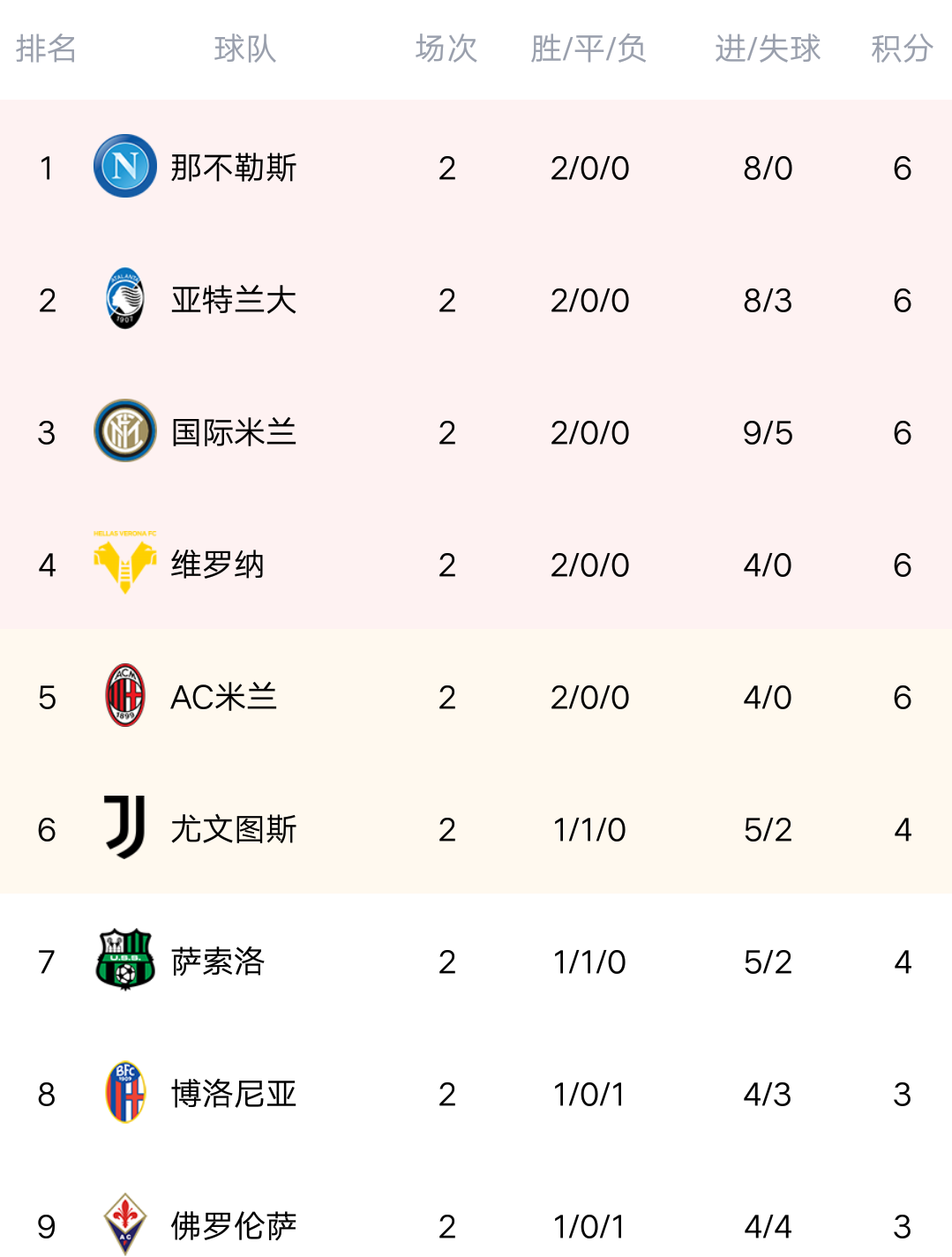Tap the Fiorentina purple lily crest

pyautogui.click(x=125, y=1224)
